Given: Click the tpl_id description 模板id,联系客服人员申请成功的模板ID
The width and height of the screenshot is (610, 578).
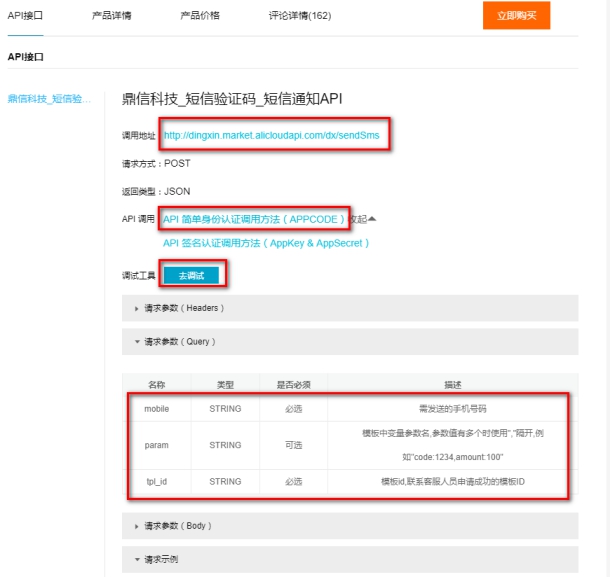Looking at the screenshot, I should tap(453, 482).
